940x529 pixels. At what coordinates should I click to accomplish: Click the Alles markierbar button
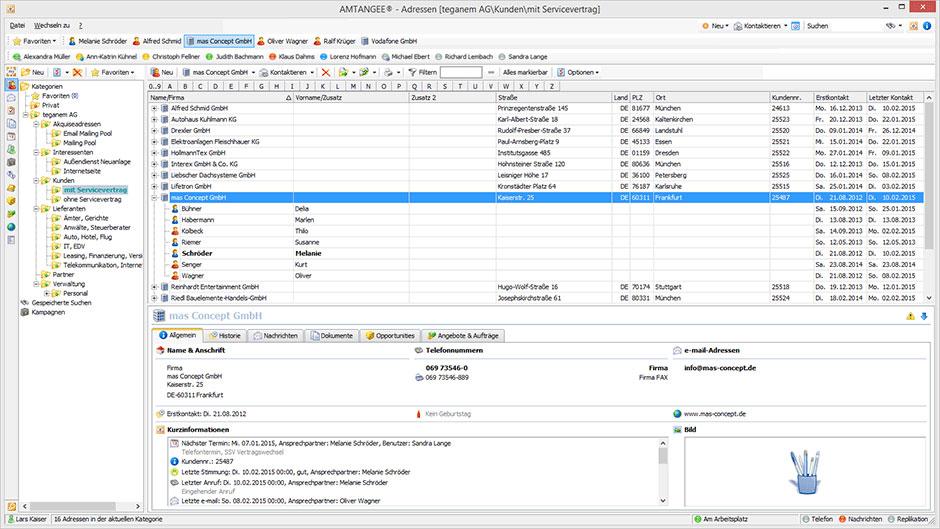pos(525,72)
